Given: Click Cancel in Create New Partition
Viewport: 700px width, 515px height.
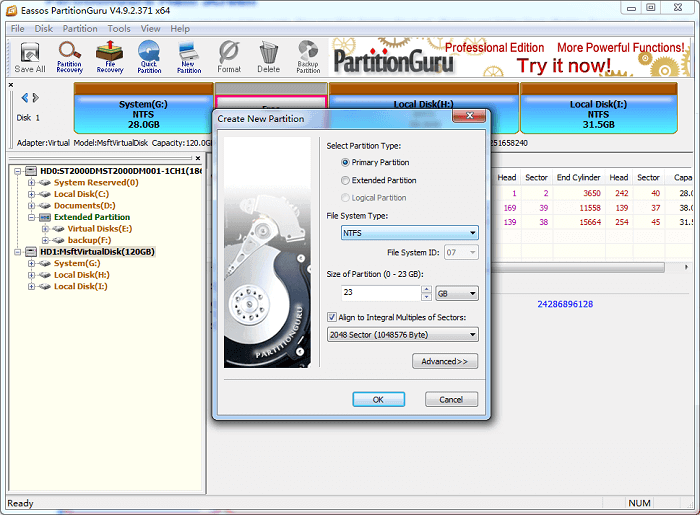Looking at the screenshot, I should 451,399.
